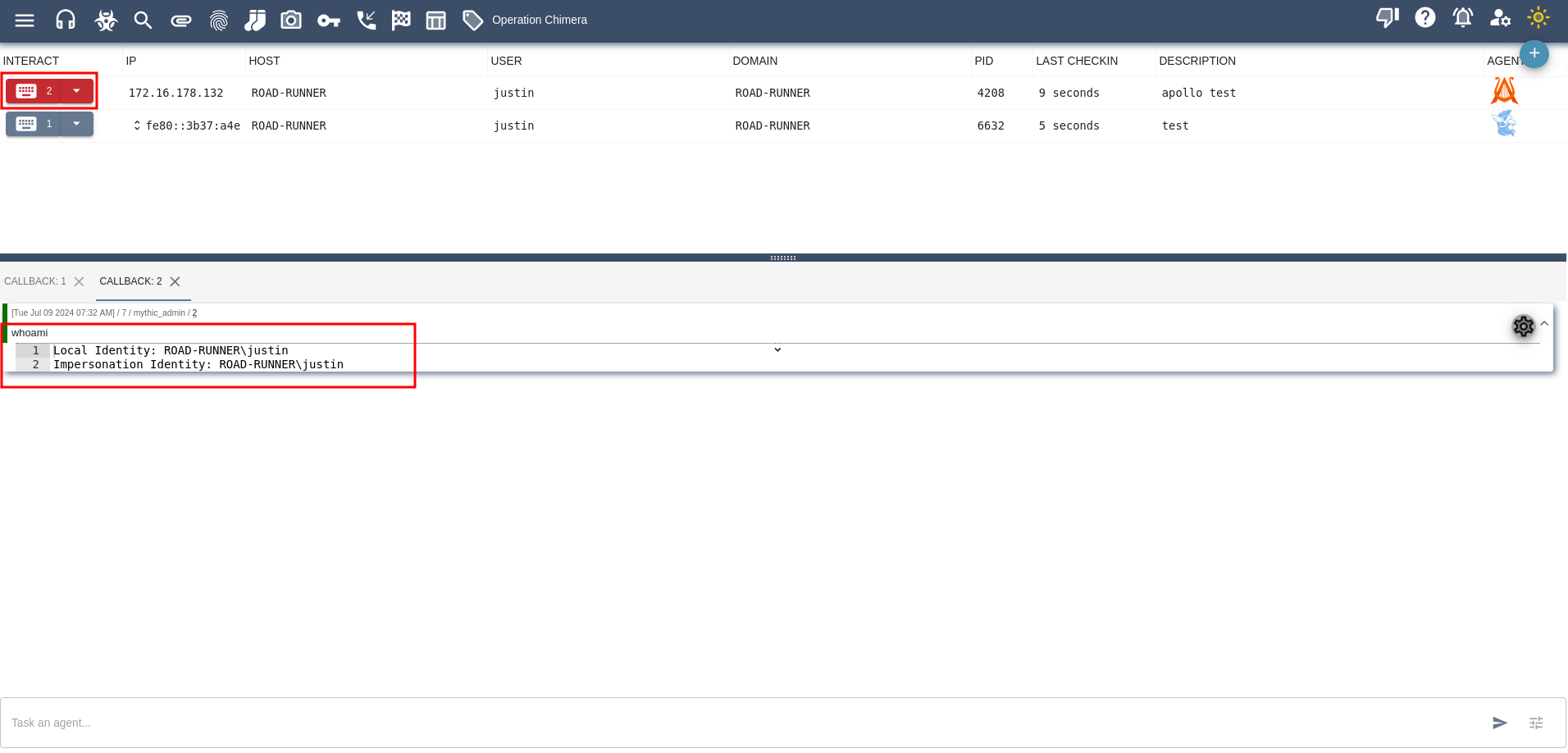Send the task with paper plane icon

coord(1500,723)
